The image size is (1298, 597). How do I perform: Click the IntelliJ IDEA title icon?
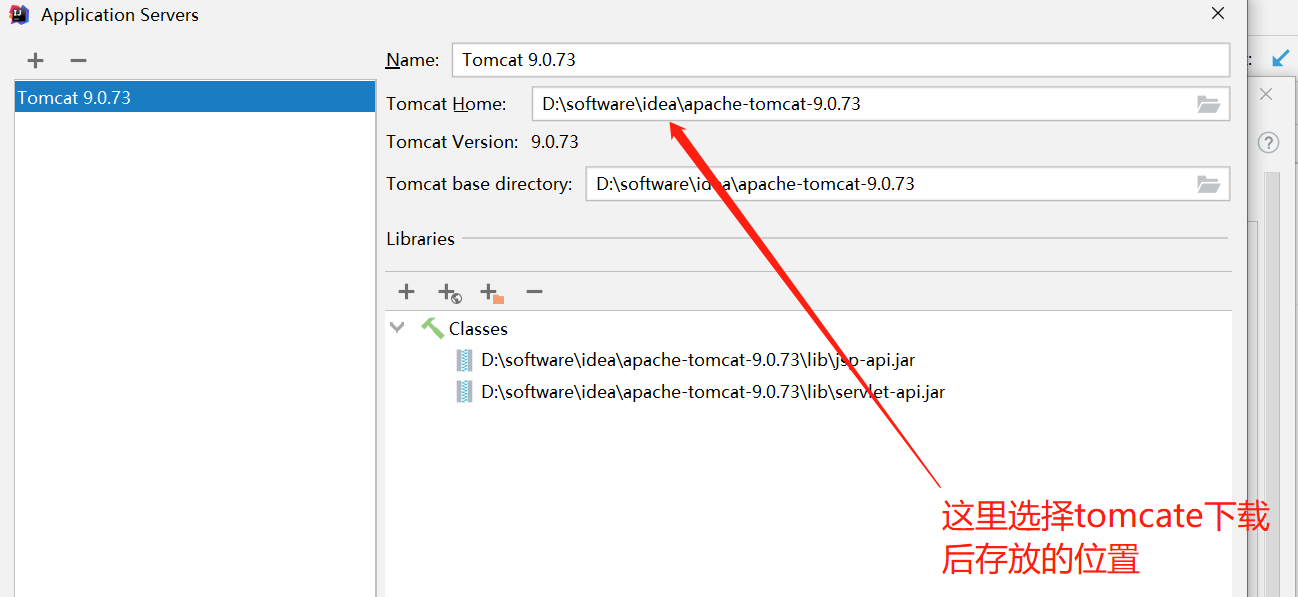click(x=19, y=15)
